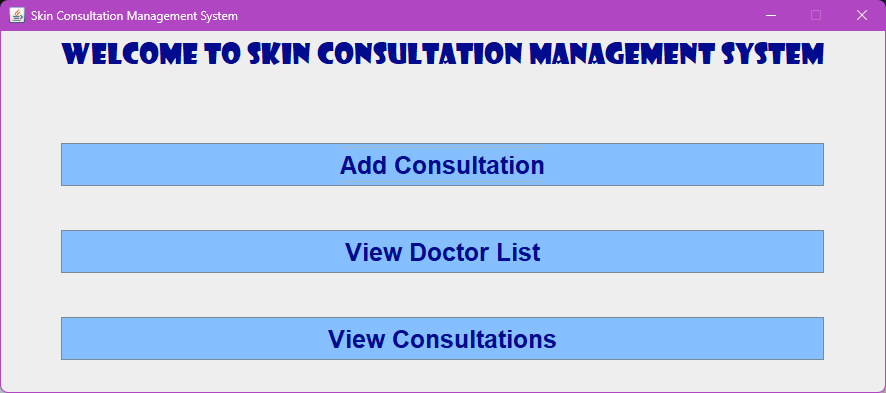Click the disabled maximize window icon
The image size is (886, 393).
[816, 15]
